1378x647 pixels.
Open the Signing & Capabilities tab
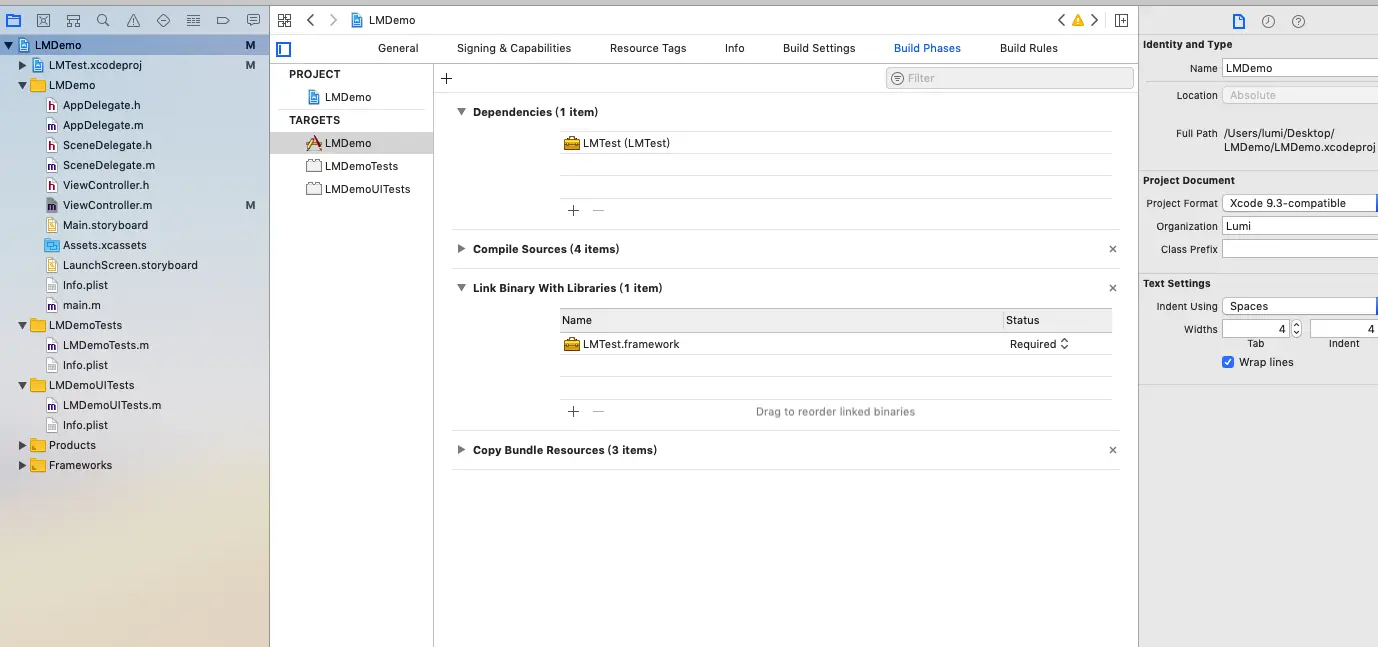pyautogui.click(x=514, y=48)
